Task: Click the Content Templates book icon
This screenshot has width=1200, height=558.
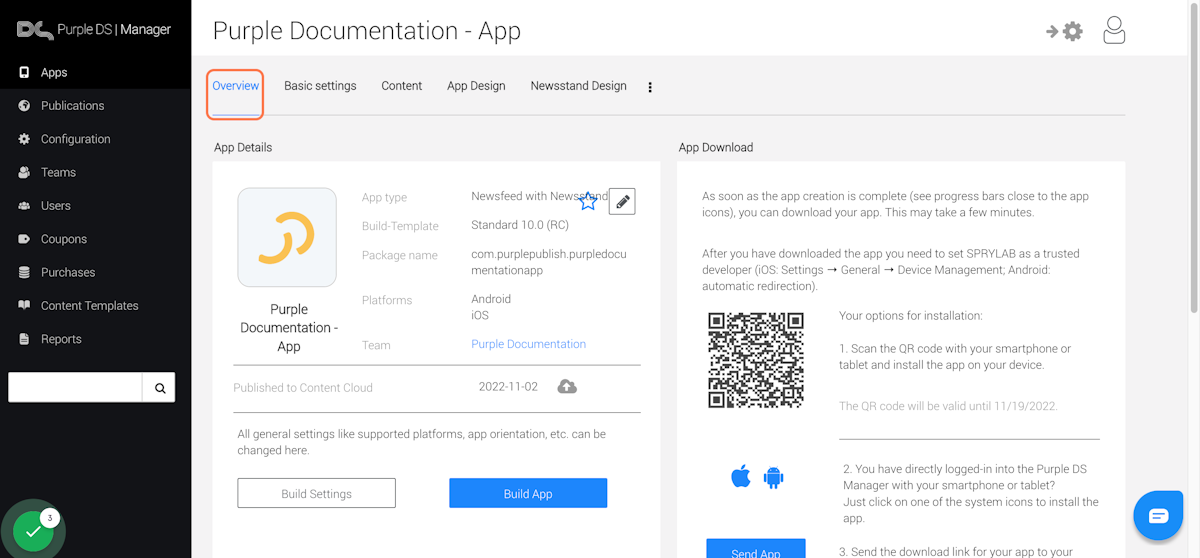Action: (24, 305)
